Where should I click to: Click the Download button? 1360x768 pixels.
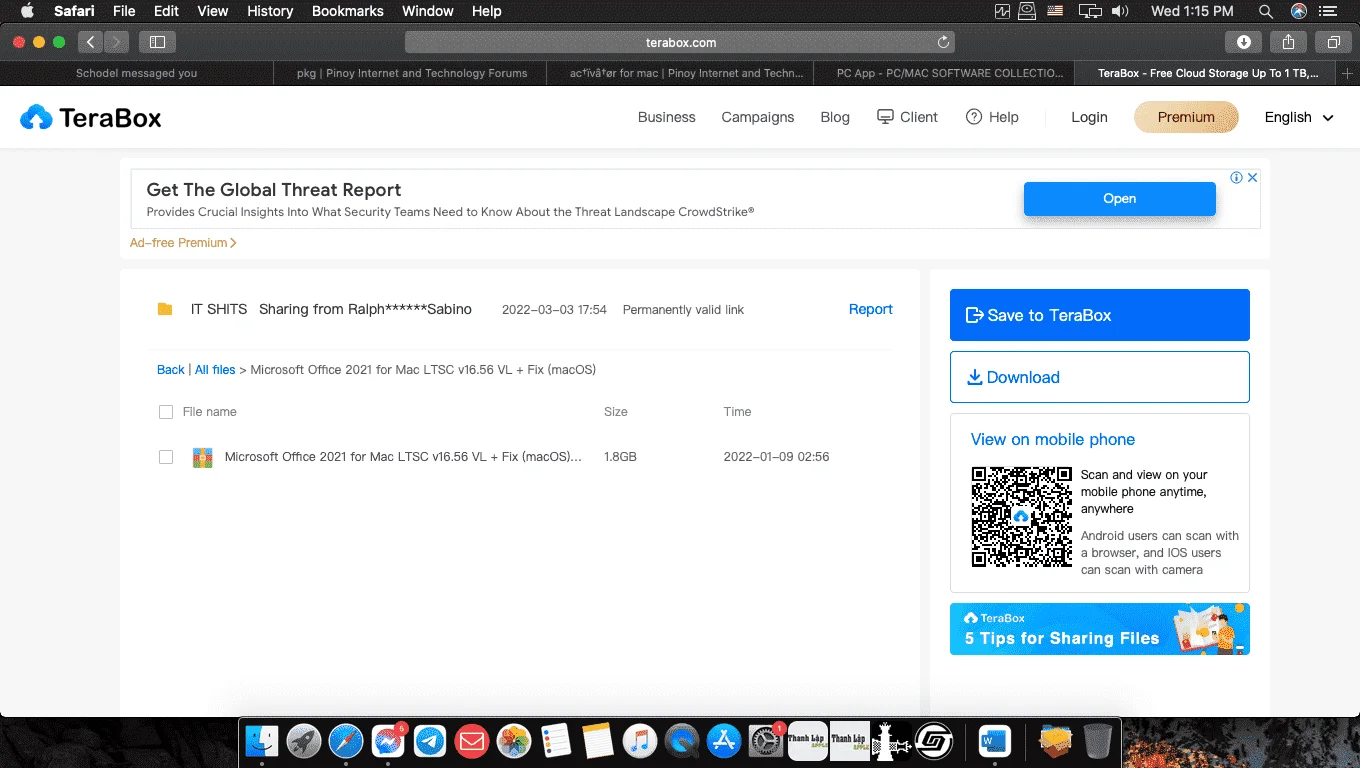point(1100,377)
